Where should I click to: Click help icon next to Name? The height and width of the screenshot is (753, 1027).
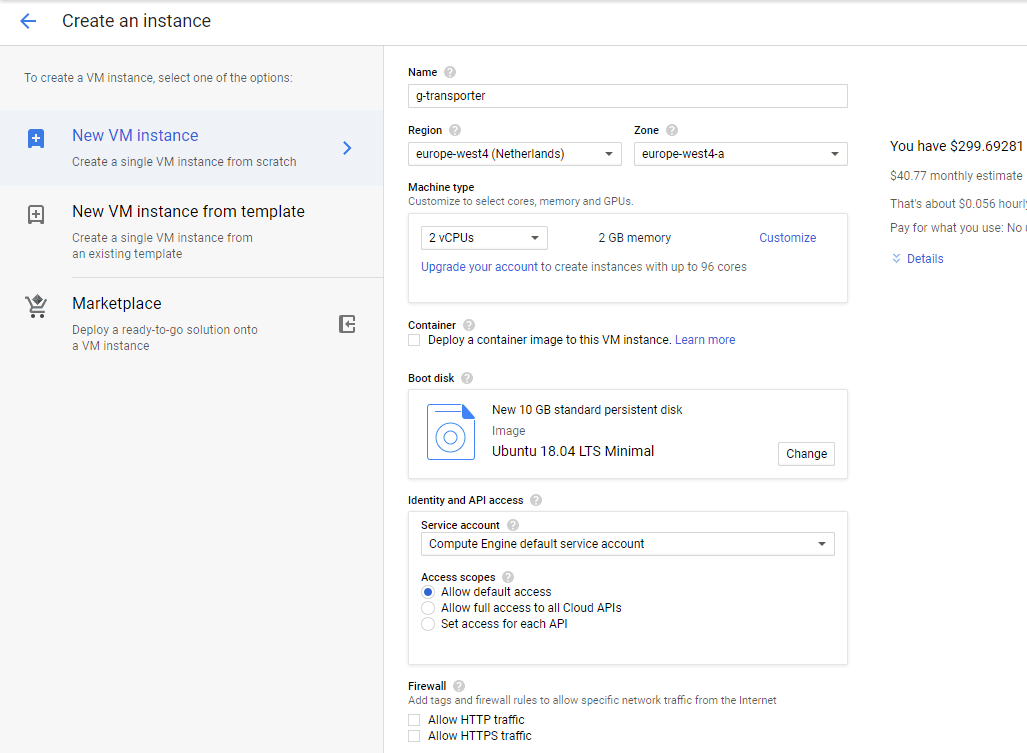click(x=450, y=72)
